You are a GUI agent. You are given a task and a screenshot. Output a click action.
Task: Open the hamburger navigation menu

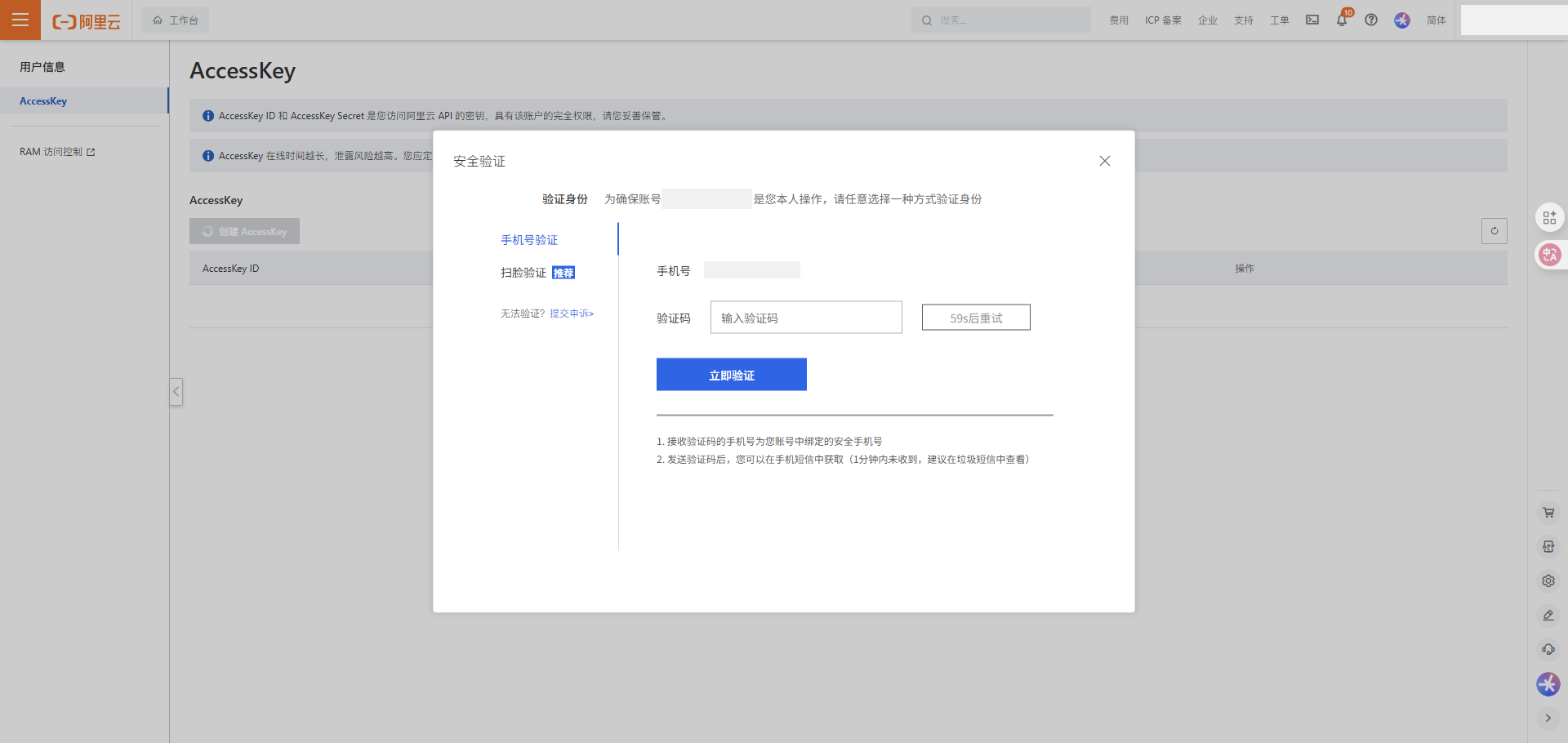point(20,20)
